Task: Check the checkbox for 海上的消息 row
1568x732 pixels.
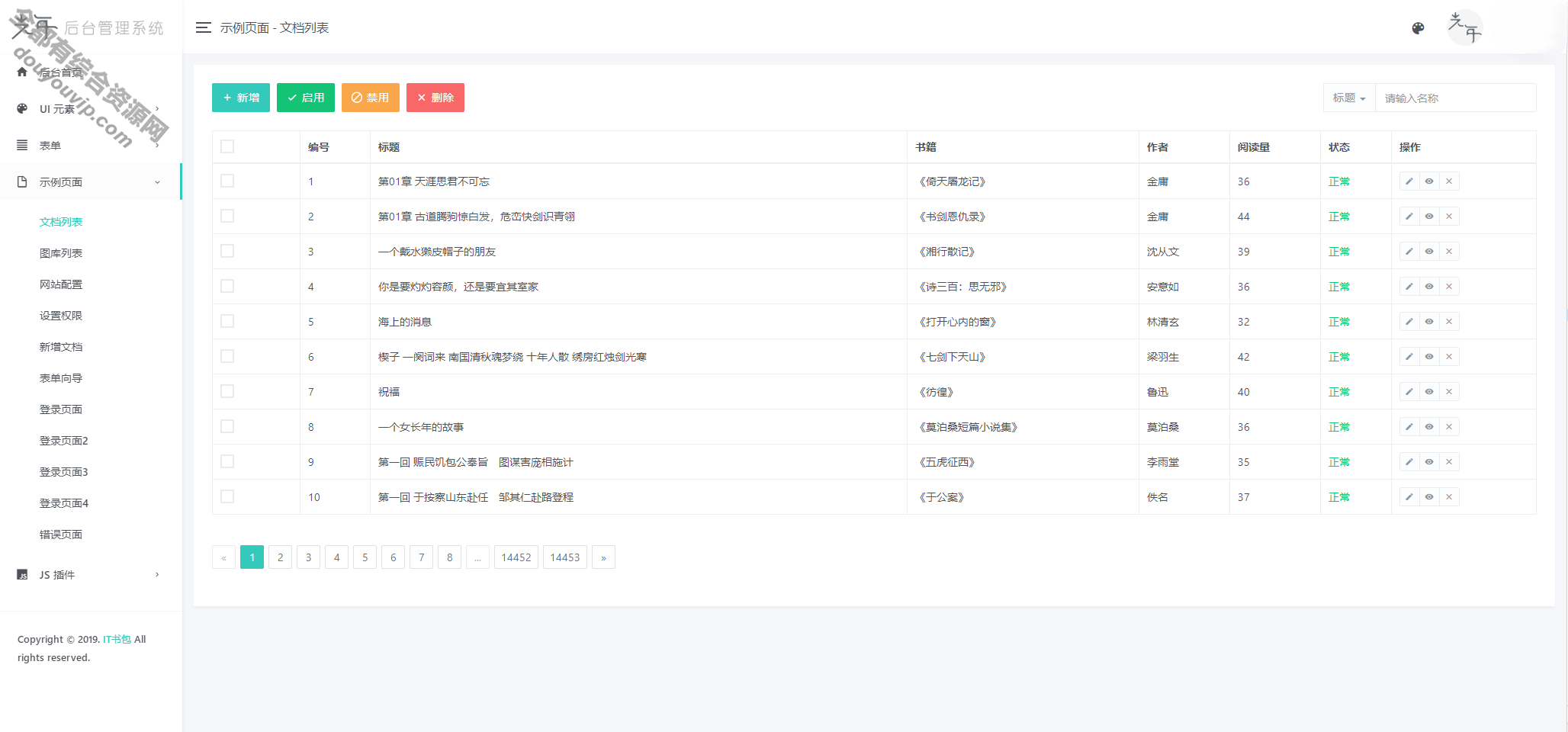Action: click(227, 321)
